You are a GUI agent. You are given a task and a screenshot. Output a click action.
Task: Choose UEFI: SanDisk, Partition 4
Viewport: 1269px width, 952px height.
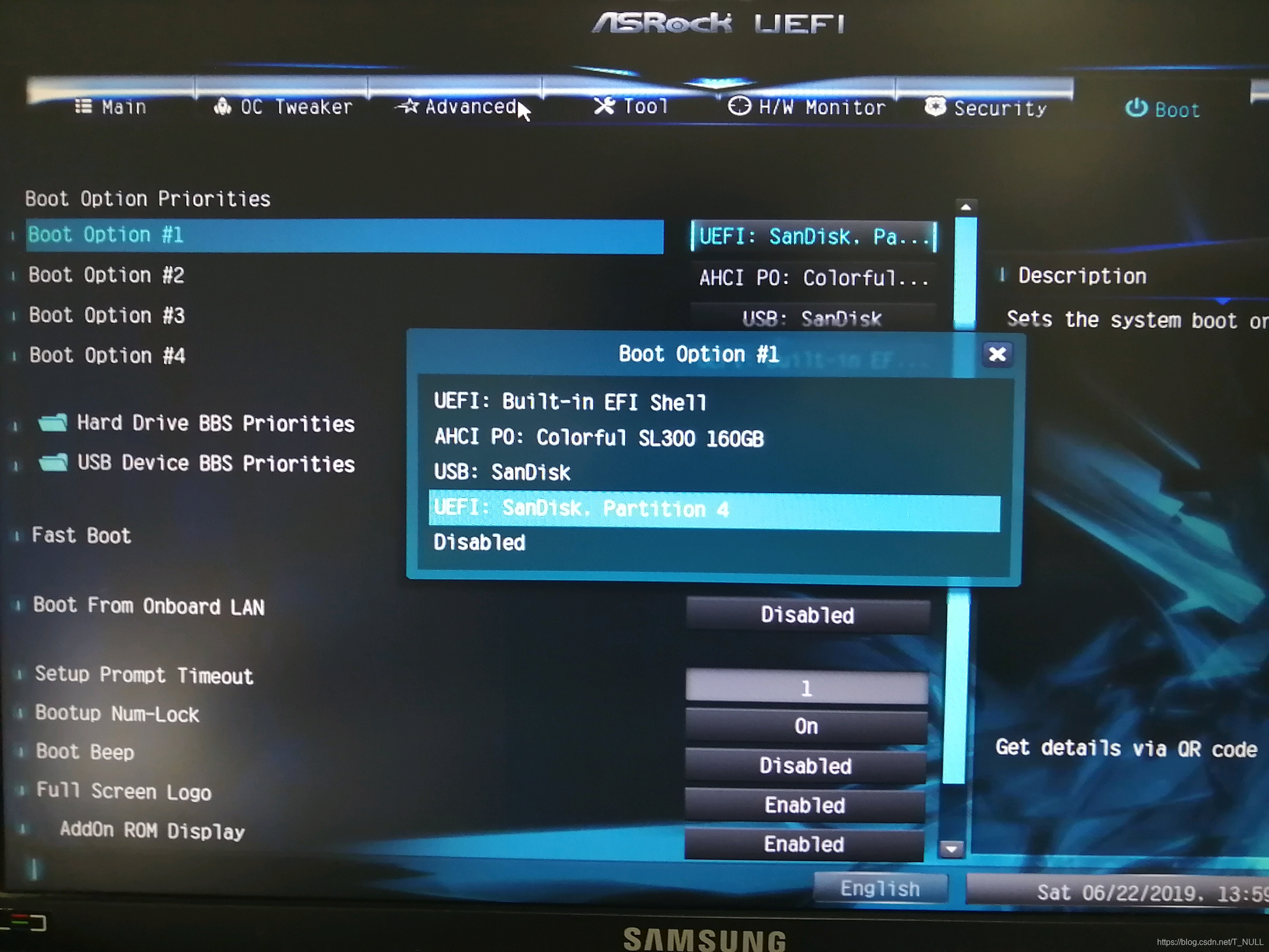[714, 510]
